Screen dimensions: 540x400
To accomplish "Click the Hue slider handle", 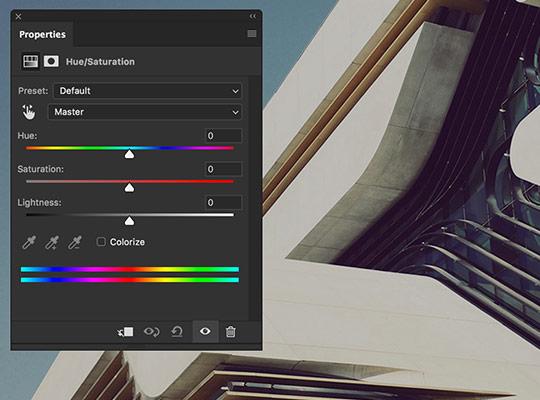I will coord(129,154).
